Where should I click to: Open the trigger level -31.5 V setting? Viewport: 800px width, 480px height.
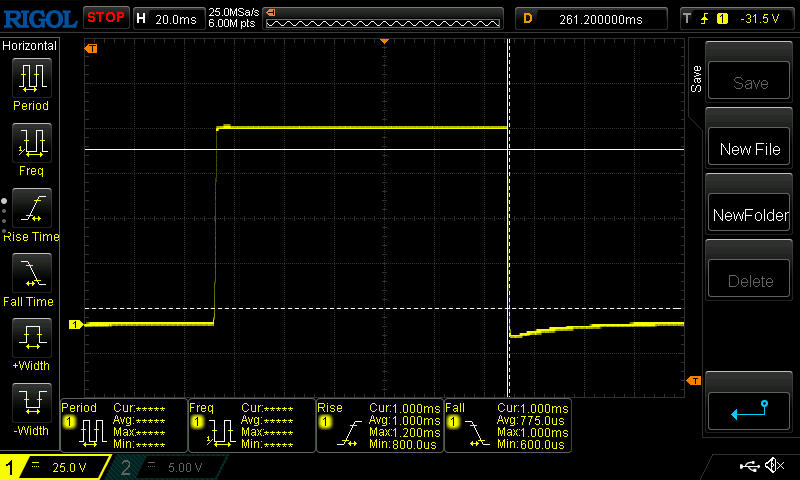pos(736,17)
